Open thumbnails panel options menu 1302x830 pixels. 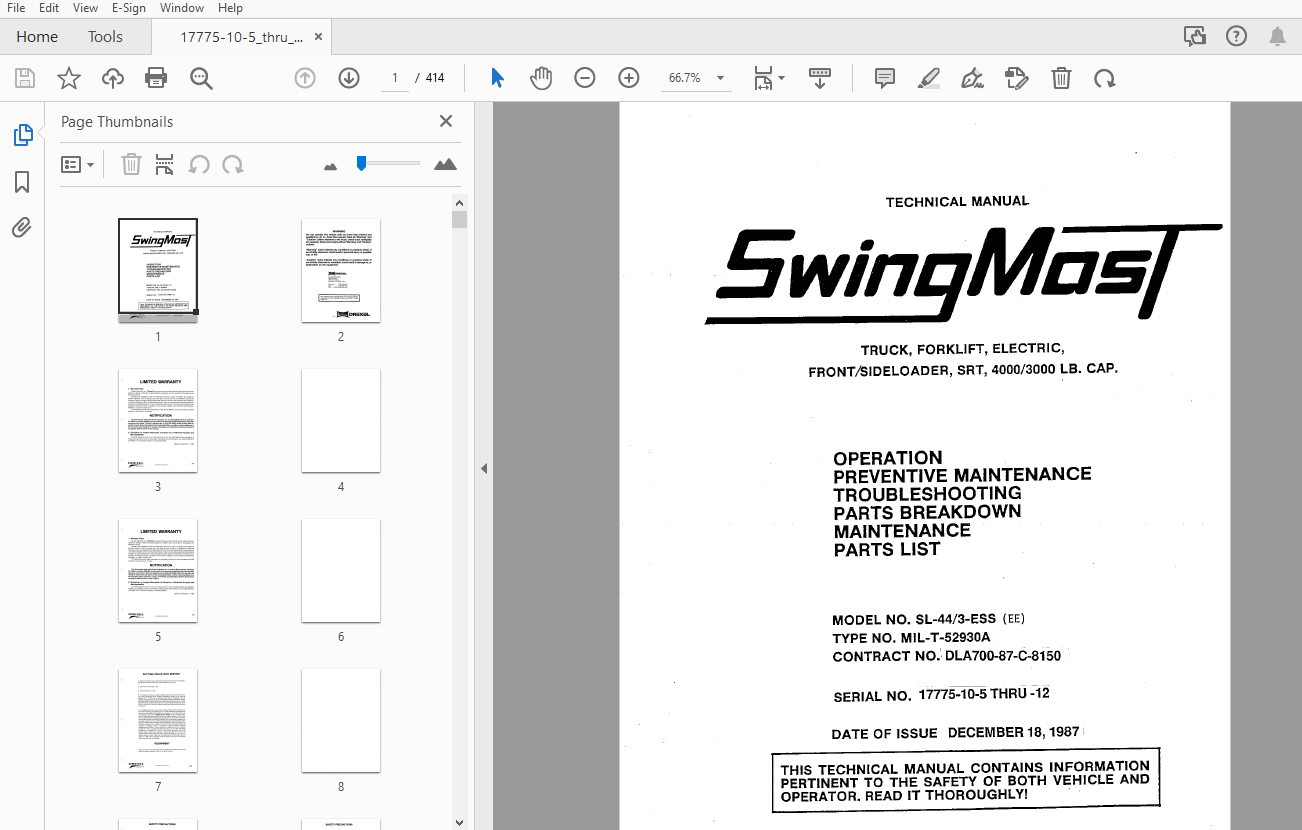[x=78, y=164]
